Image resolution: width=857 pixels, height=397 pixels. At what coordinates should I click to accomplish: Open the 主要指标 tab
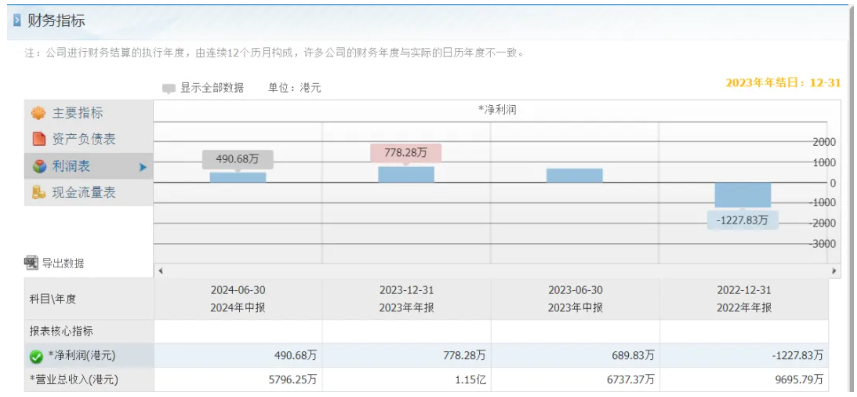(x=89, y=113)
